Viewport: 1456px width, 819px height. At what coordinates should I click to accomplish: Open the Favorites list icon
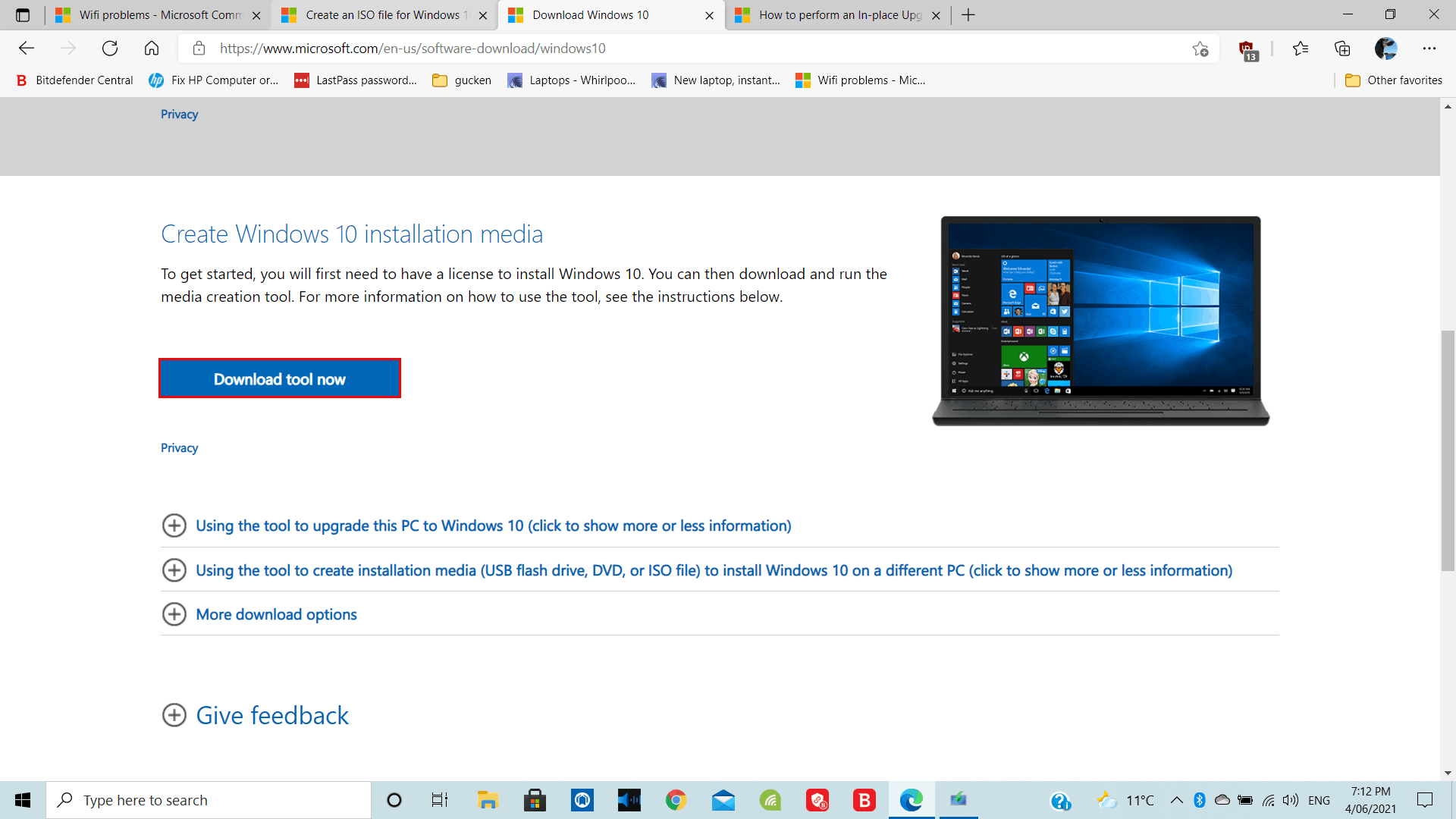[1301, 49]
